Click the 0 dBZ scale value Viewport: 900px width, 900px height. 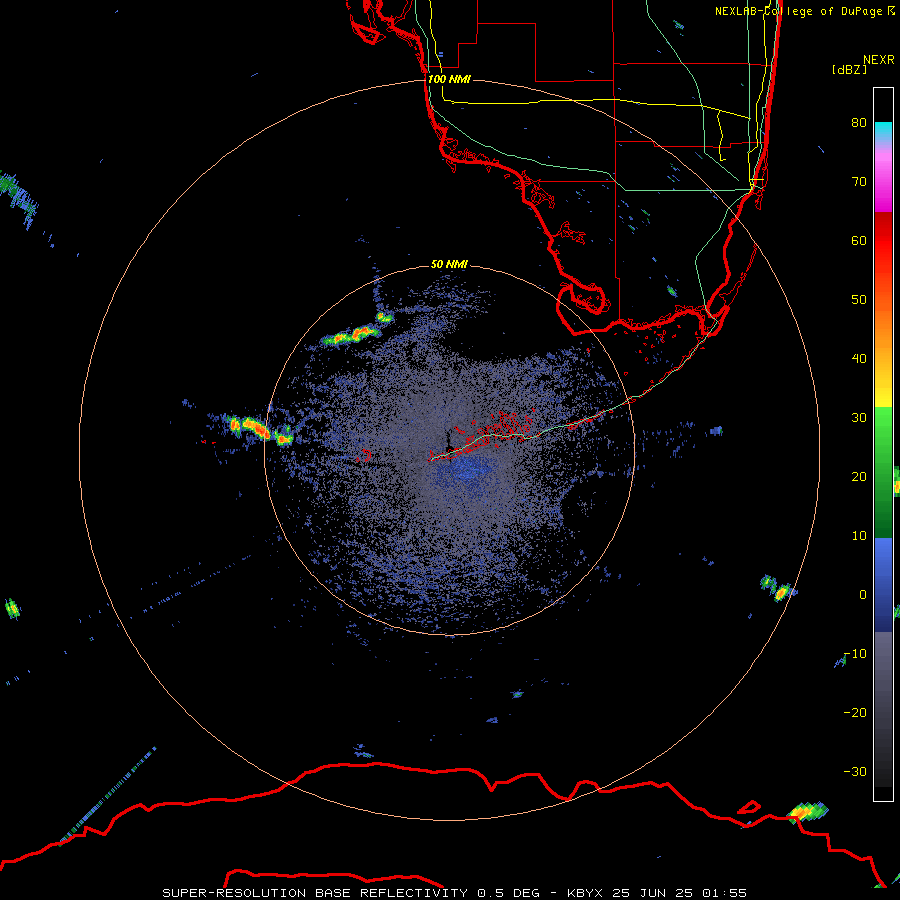863,595
